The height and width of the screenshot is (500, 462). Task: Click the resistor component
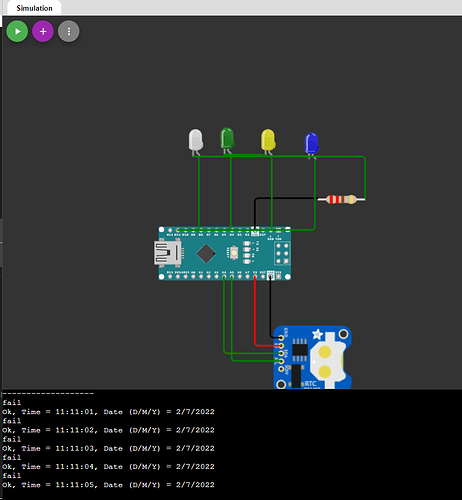pos(341,199)
